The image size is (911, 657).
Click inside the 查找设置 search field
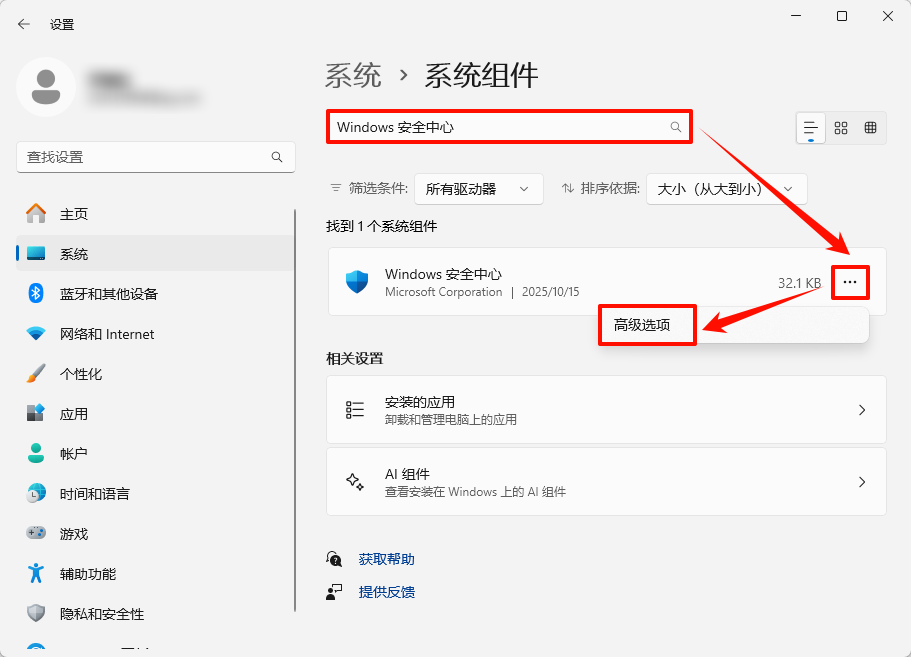click(150, 157)
